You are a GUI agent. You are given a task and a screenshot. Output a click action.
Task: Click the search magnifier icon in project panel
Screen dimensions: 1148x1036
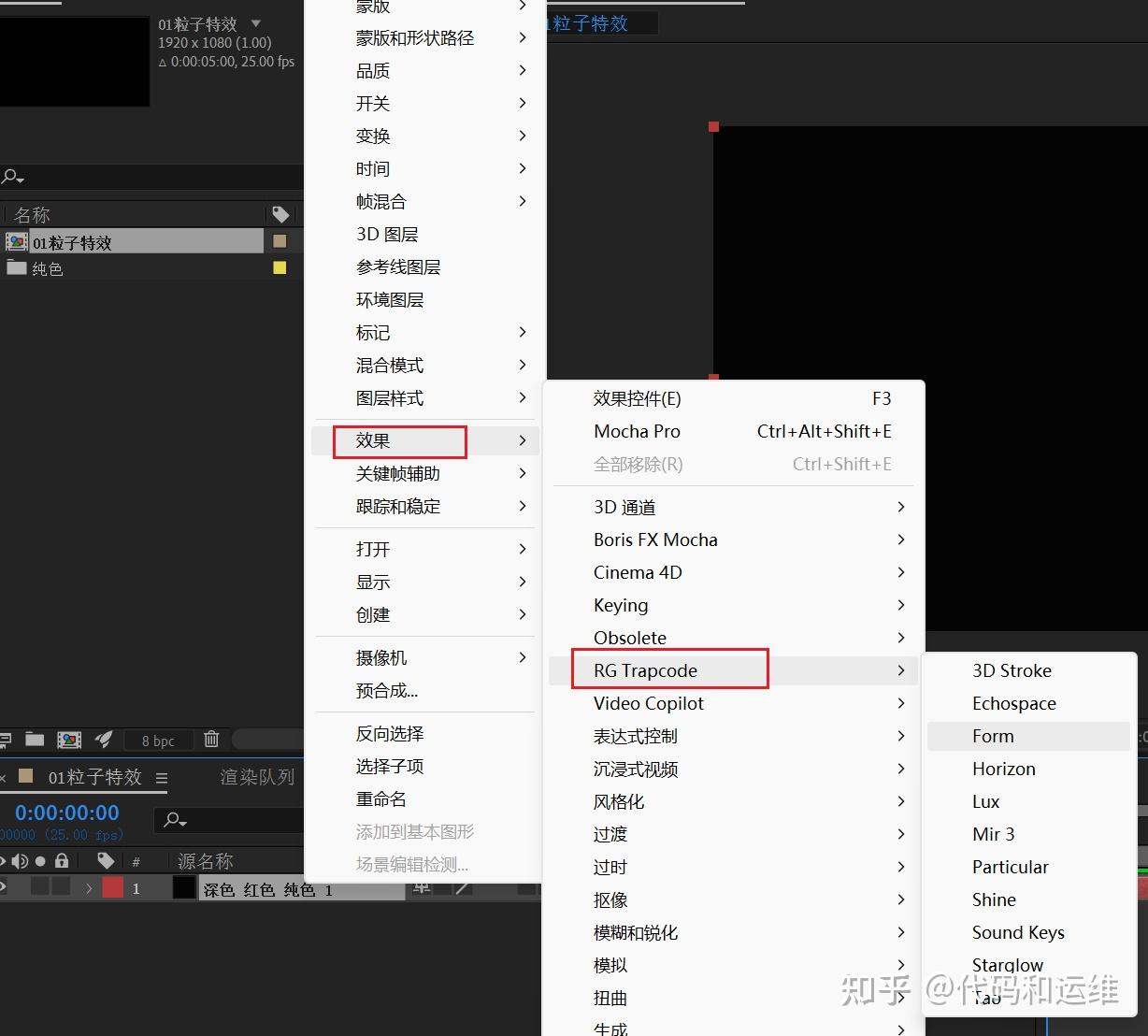coord(11,176)
